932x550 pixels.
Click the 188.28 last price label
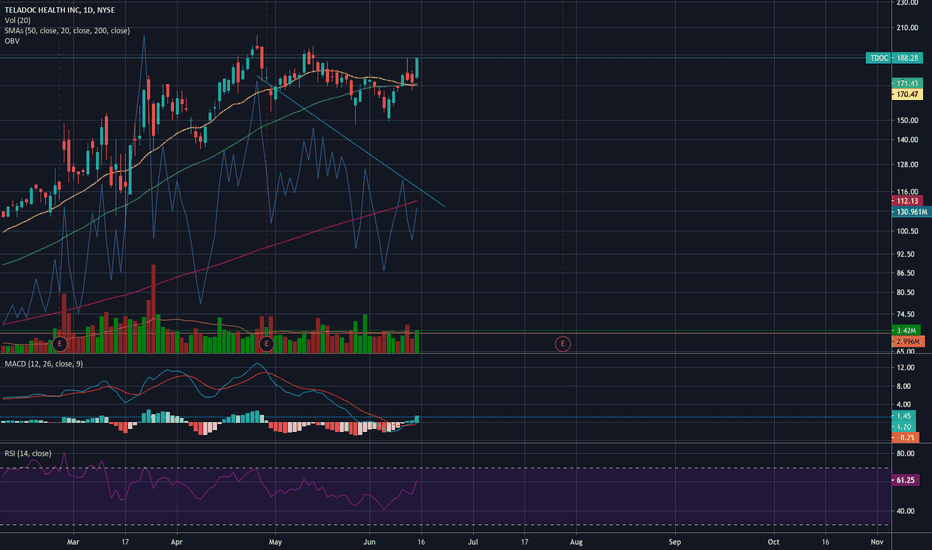point(908,58)
